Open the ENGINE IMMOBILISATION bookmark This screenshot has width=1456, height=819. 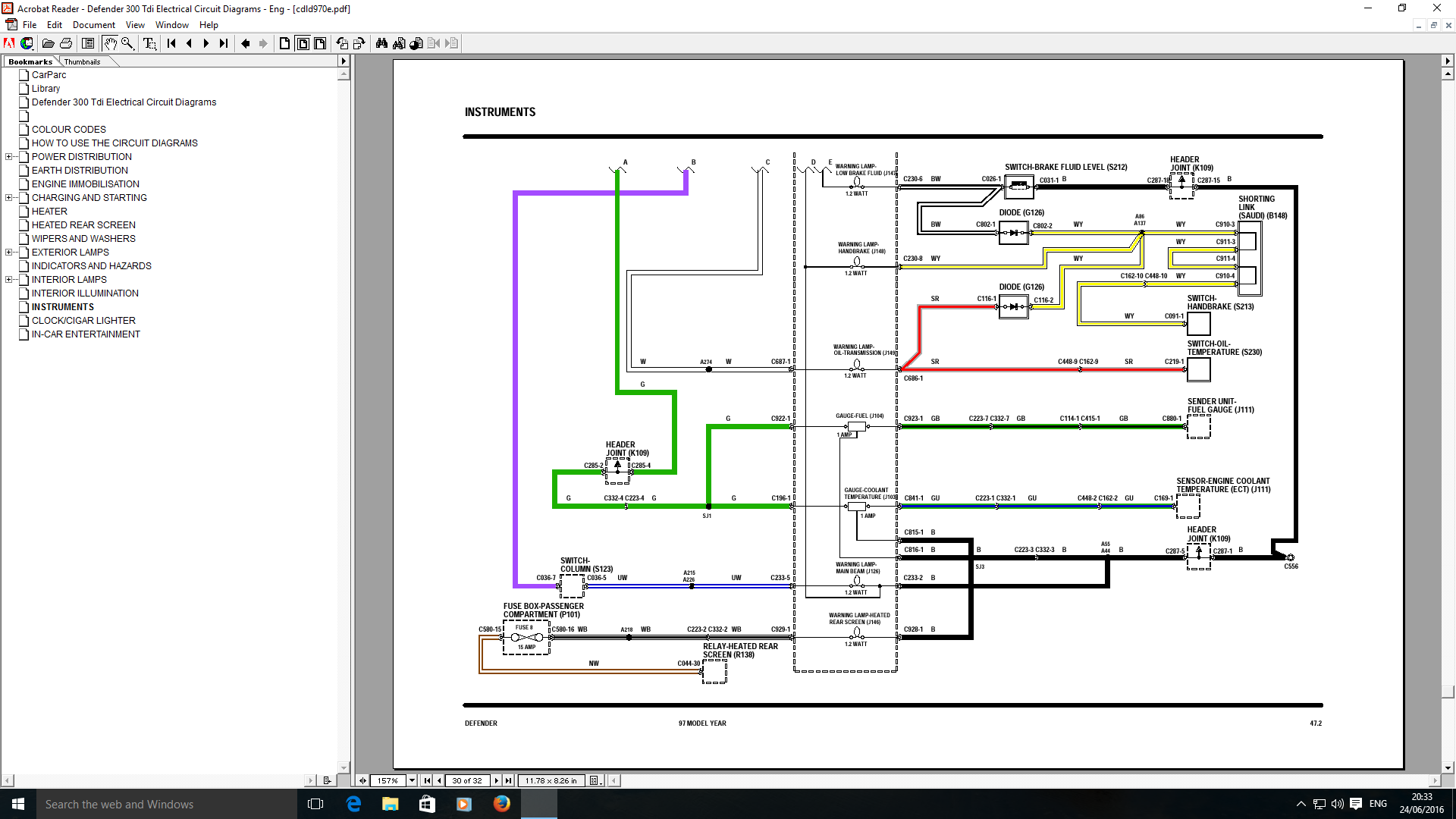(86, 184)
